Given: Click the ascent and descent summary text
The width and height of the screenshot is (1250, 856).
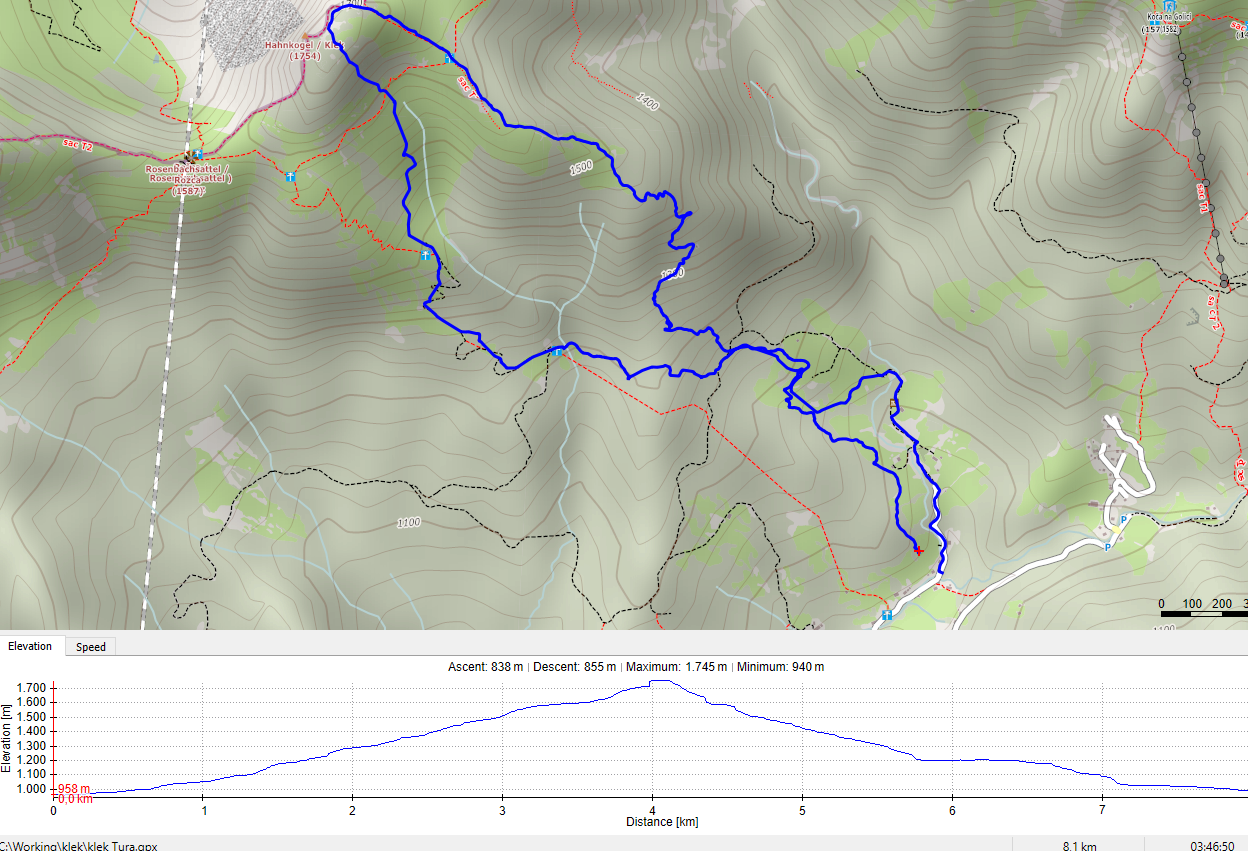Looking at the screenshot, I should (636, 667).
